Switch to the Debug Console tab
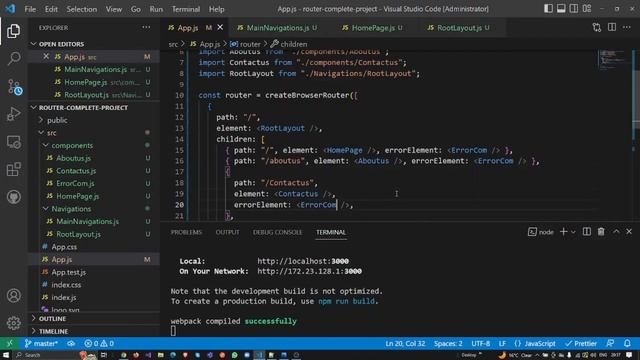This screenshot has height=360, width=640. coord(277,232)
